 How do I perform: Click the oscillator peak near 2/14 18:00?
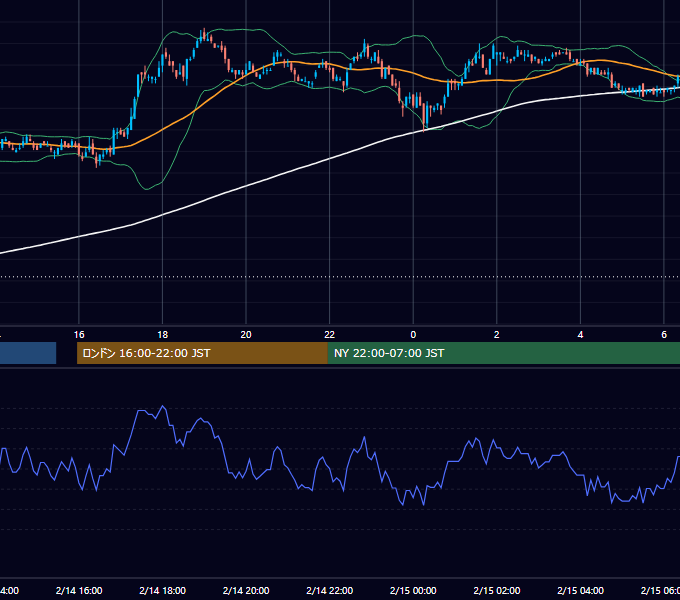163,406
